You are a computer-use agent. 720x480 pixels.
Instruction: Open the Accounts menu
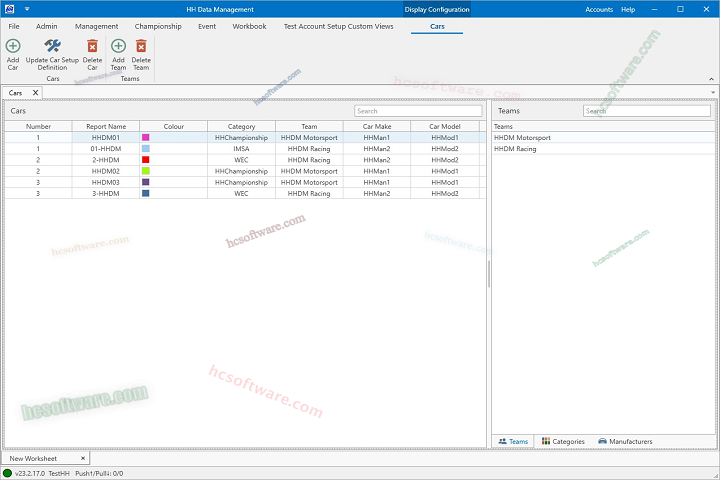point(599,9)
